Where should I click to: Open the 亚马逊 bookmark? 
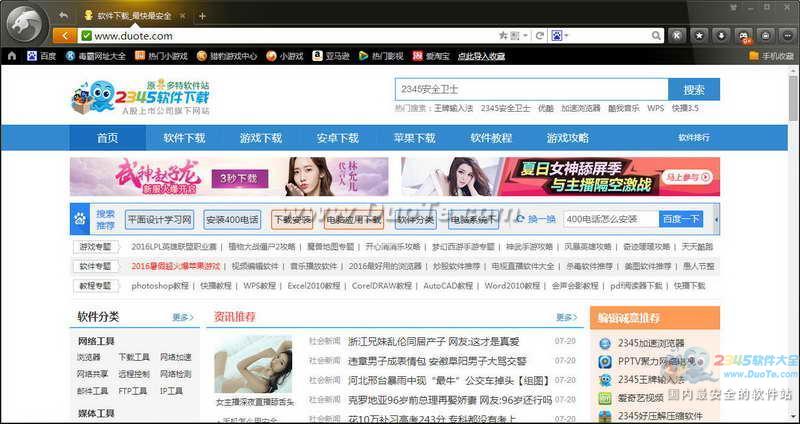pos(331,56)
